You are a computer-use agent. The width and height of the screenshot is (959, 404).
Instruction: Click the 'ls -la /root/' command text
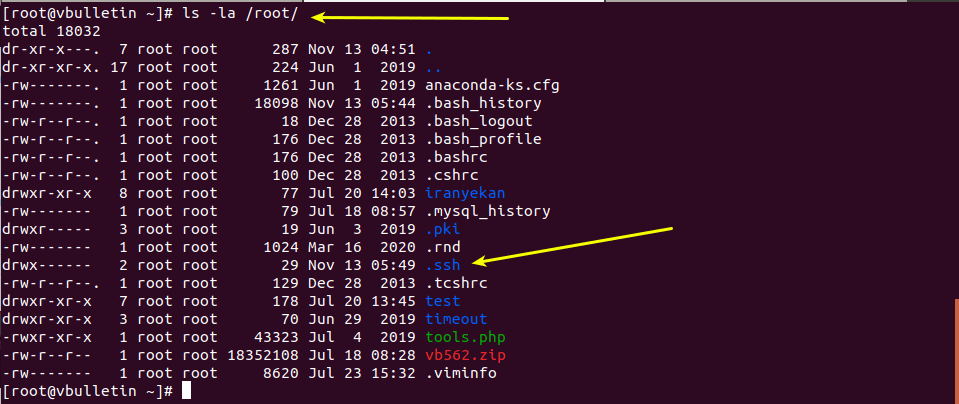pos(240,14)
